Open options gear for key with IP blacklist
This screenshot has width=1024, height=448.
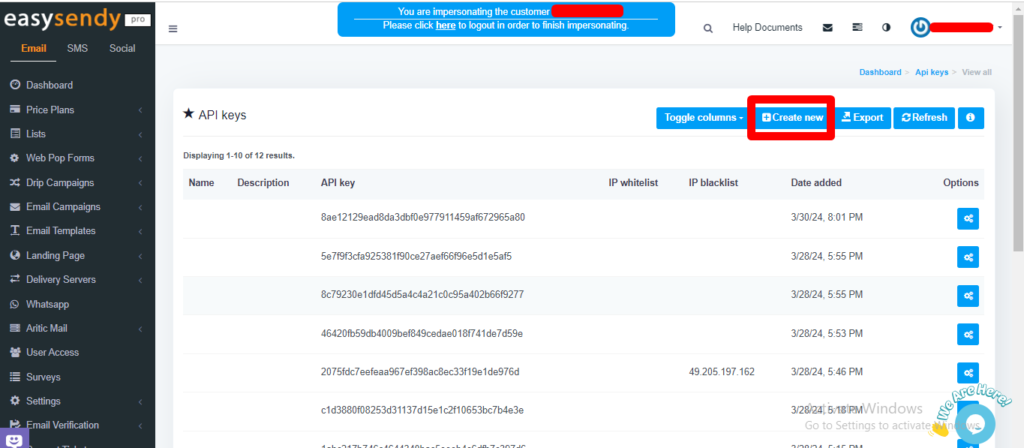point(968,372)
